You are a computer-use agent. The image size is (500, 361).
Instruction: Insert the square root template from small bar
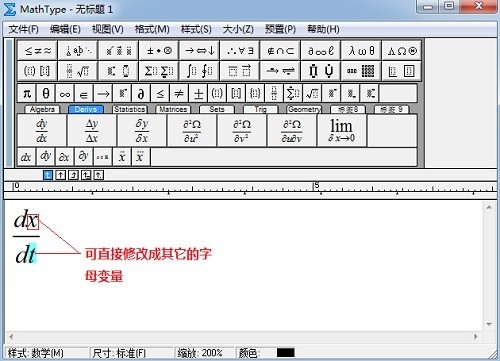(x=312, y=94)
